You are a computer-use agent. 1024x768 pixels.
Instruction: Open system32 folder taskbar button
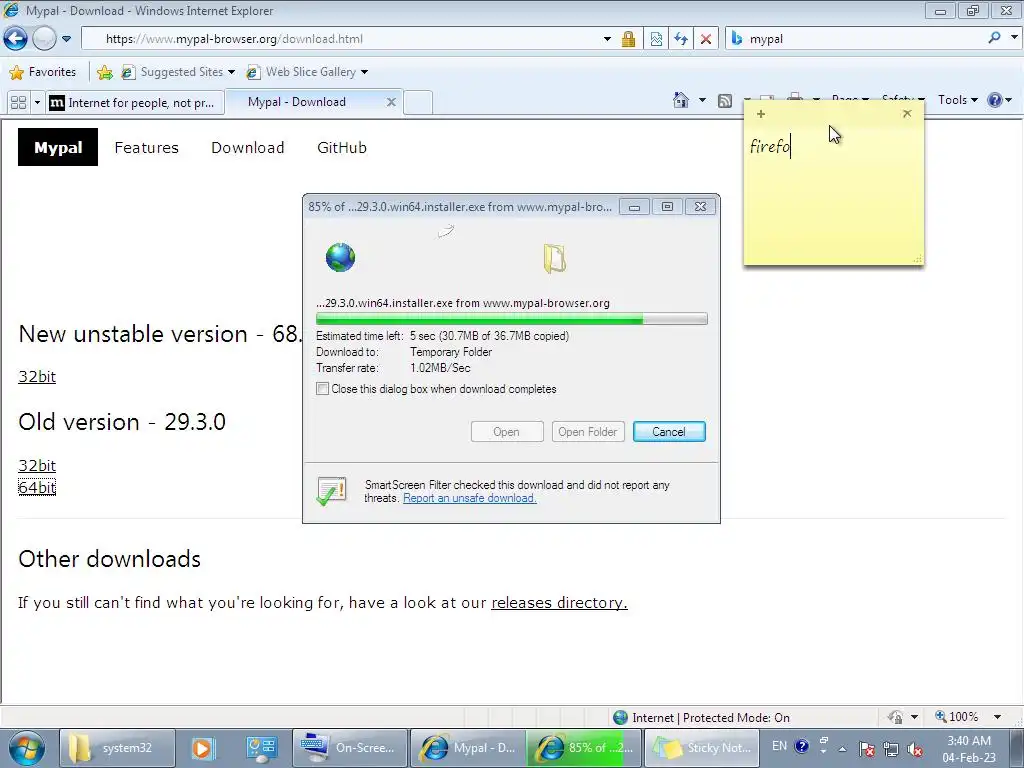[x=118, y=748]
